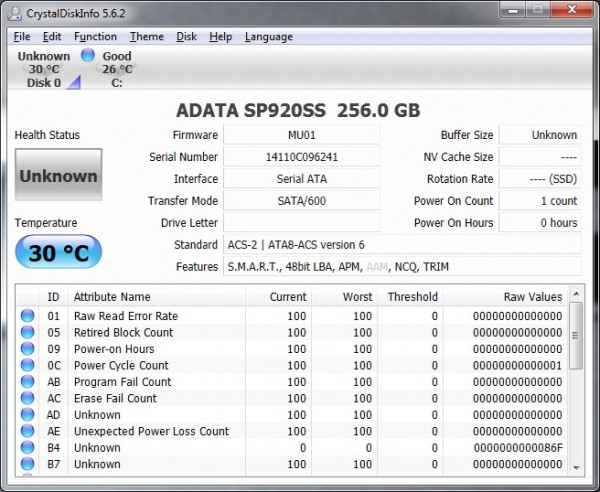This screenshot has height=492, width=600.
Task: Click the Power On Hours field 0 hours
Action: [540, 223]
